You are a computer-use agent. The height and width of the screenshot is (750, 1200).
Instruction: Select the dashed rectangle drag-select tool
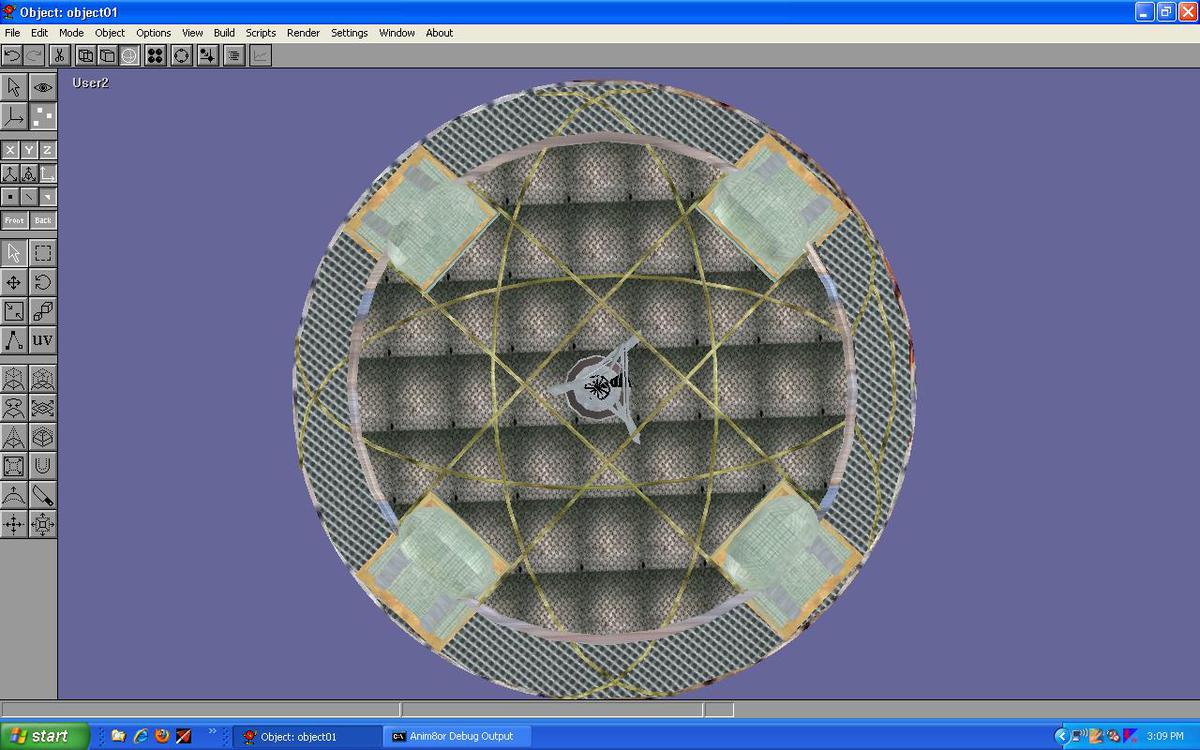click(43, 253)
